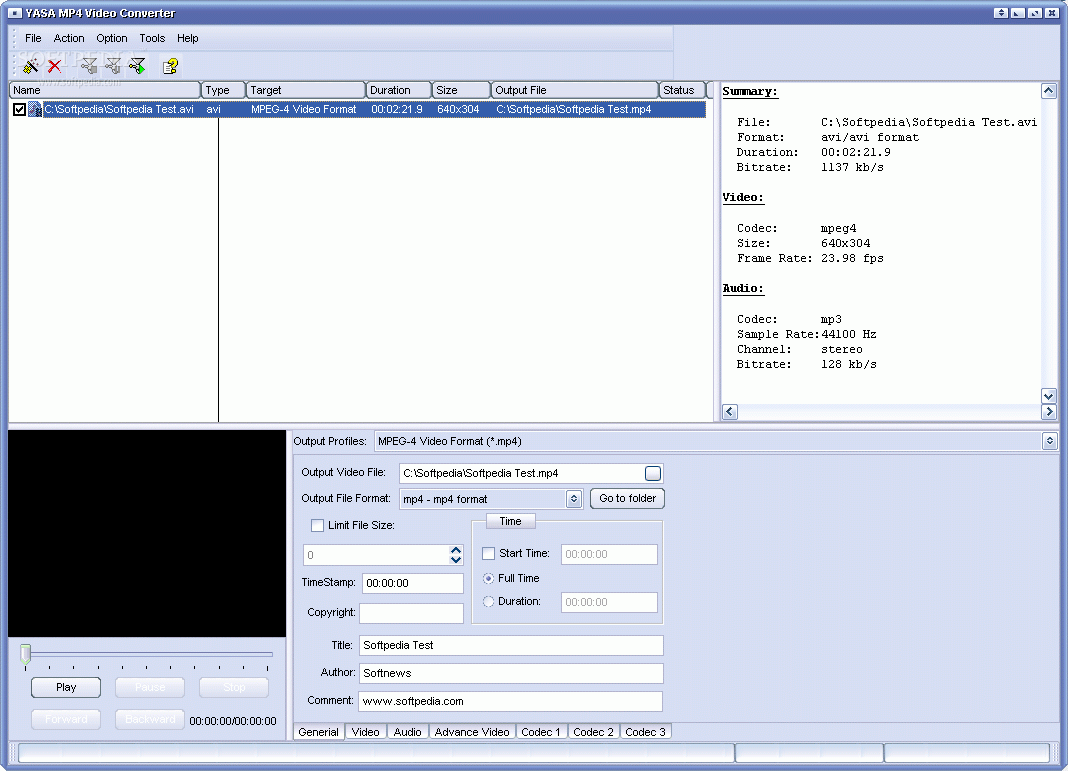This screenshot has height=771, width=1068.
Task: Click the roll-up arrow icon in the title bar
Action: pyautogui.click(x=1001, y=12)
